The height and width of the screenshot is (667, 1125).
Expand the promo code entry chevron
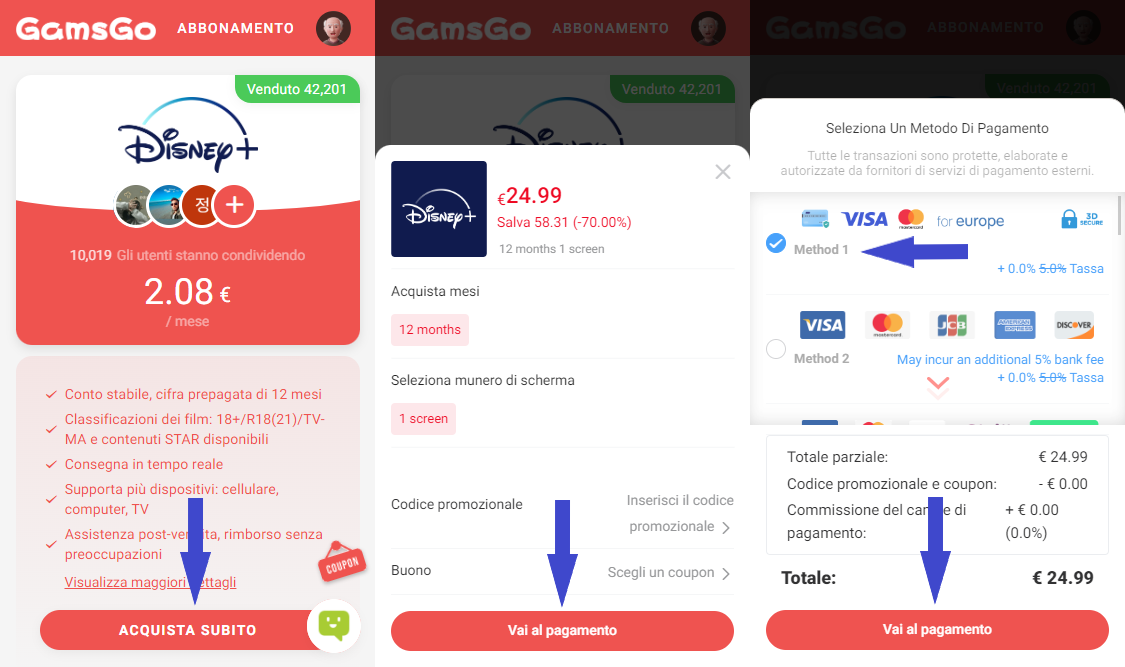(x=726, y=528)
